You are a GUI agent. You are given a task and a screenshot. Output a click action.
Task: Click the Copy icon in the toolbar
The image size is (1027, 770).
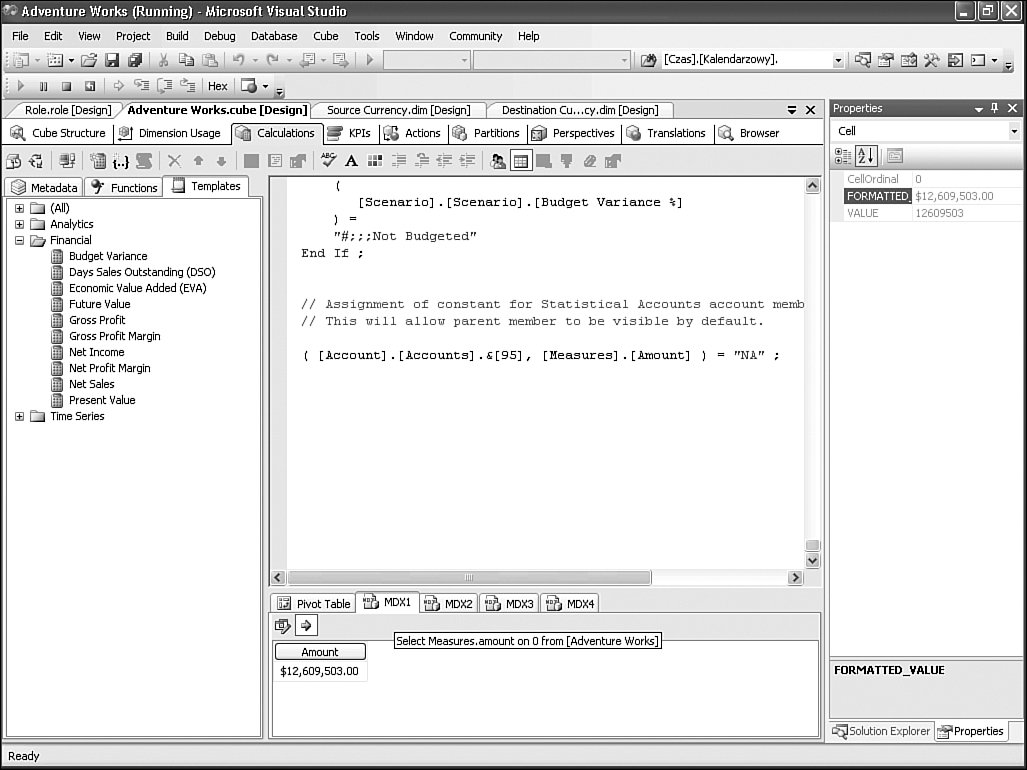point(186,60)
